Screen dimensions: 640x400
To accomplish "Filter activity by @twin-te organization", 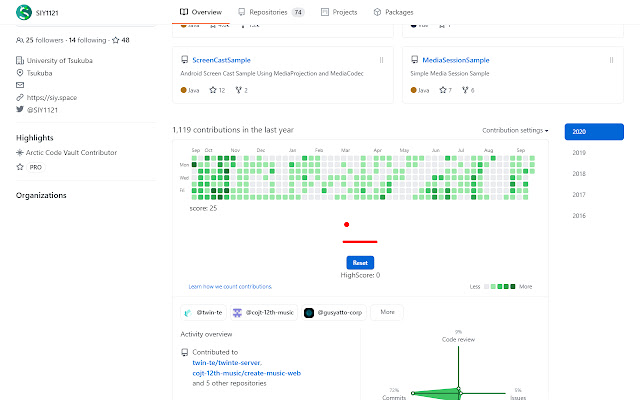I will 203,313.
